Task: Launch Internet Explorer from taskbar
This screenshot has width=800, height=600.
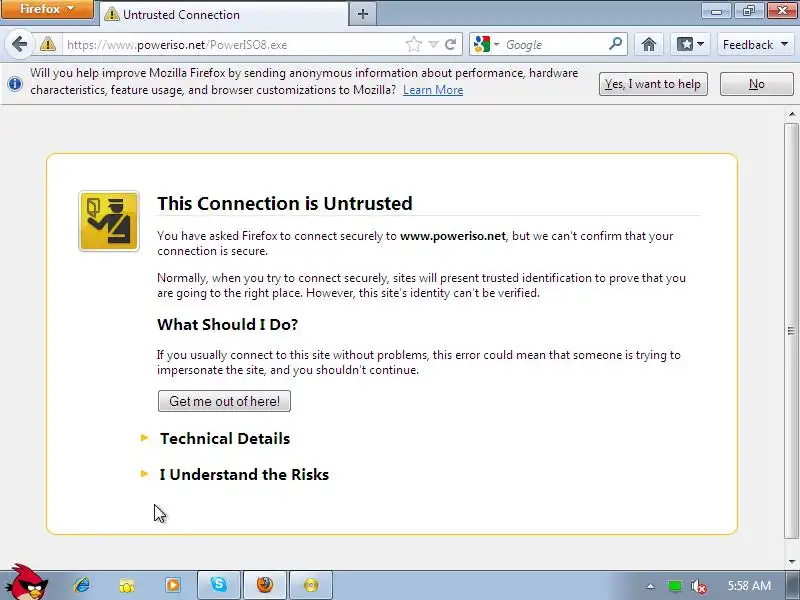Action: pyautogui.click(x=82, y=585)
